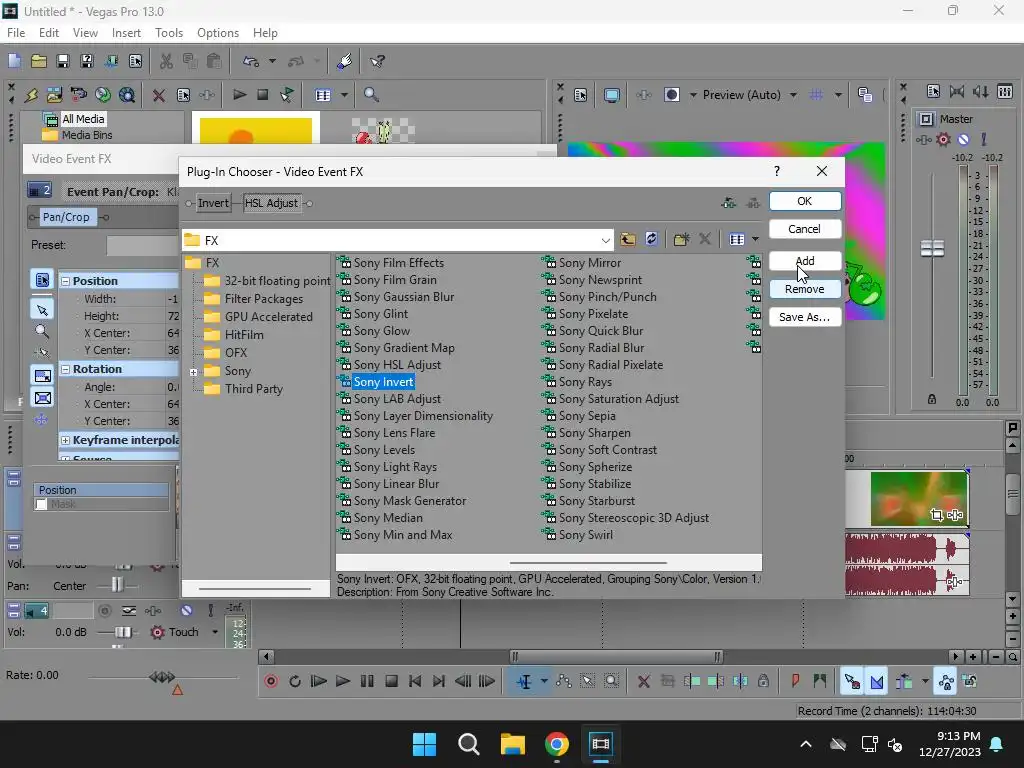Click the Master volume fader

[932, 248]
